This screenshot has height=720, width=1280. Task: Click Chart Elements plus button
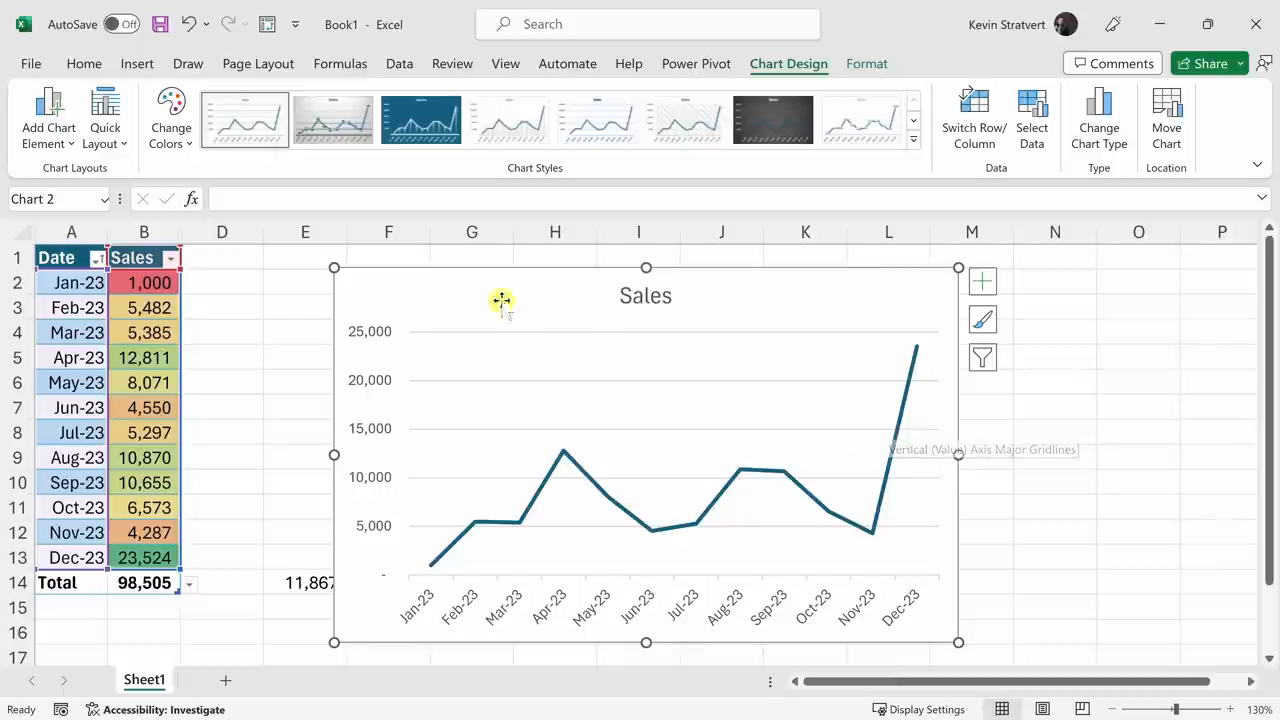(x=982, y=282)
